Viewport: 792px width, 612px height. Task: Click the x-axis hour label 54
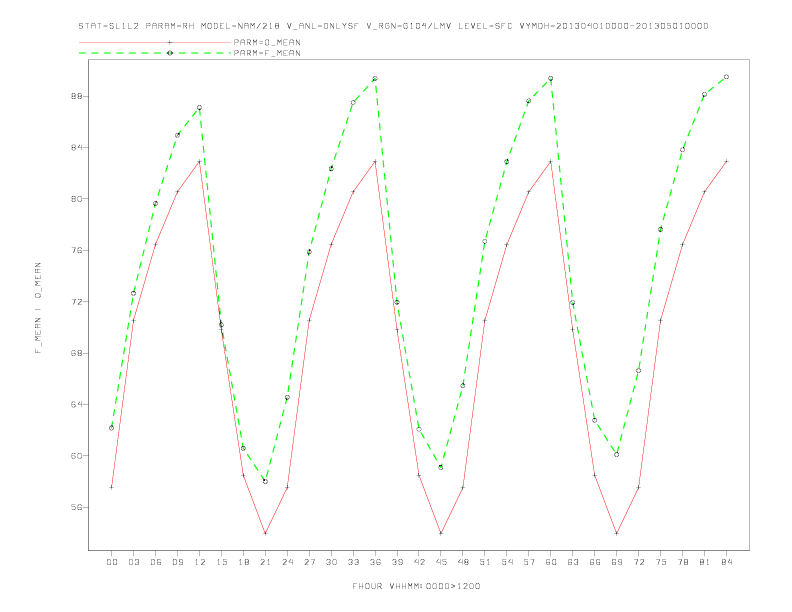click(507, 562)
